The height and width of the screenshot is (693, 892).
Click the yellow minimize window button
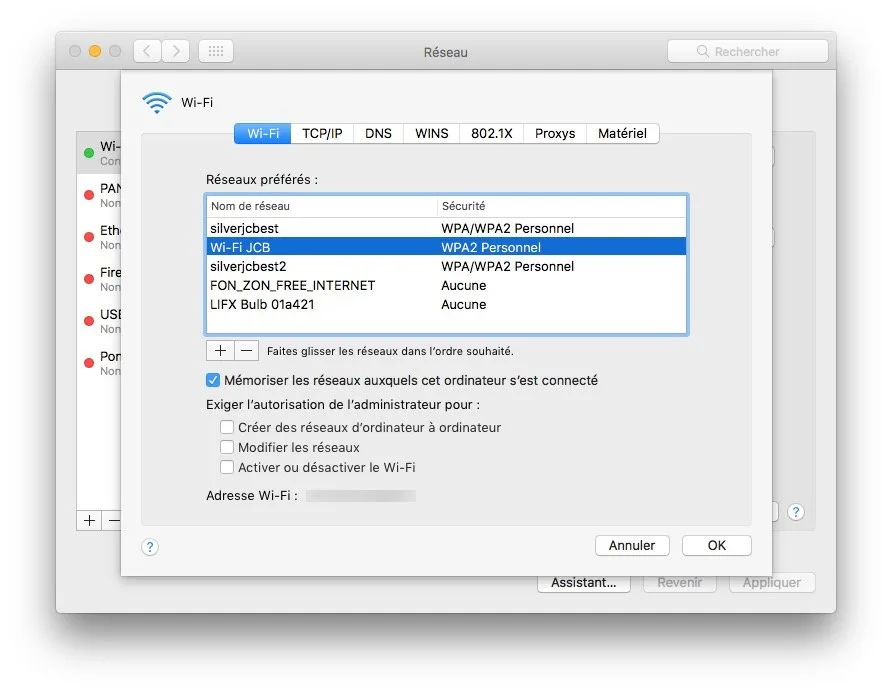95,51
